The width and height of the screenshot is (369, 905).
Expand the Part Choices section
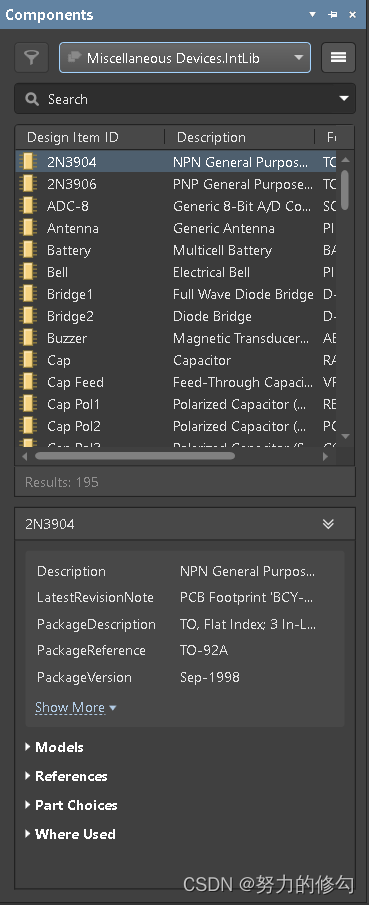71,805
